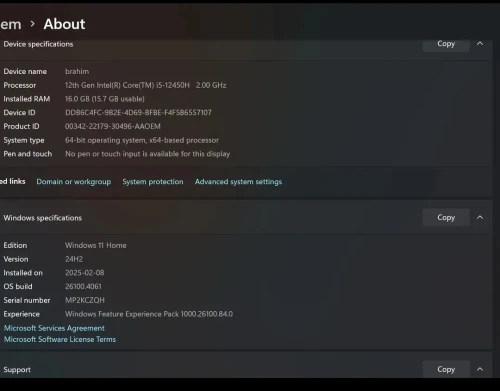The height and width of the screenshot is (391, 500).
Task: Select OS build 26100.4061
Action: click(x=83, y=286)
